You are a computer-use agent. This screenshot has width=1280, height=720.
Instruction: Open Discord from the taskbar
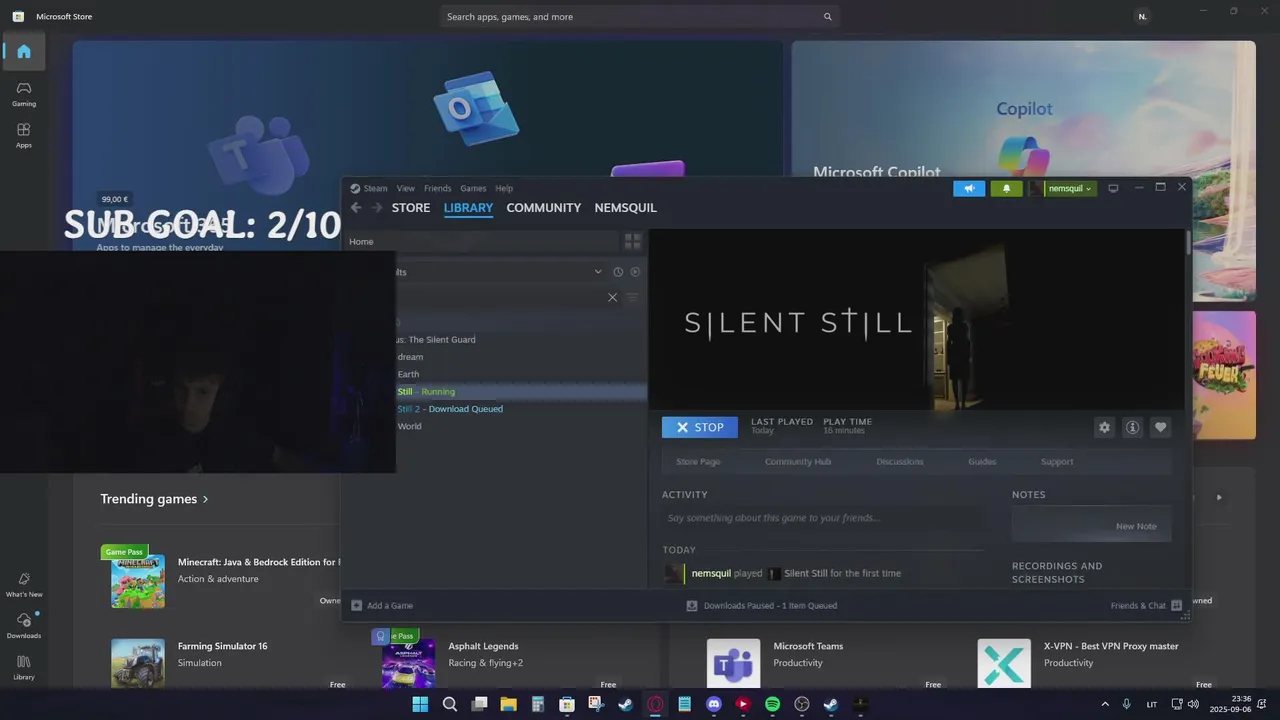713,705
